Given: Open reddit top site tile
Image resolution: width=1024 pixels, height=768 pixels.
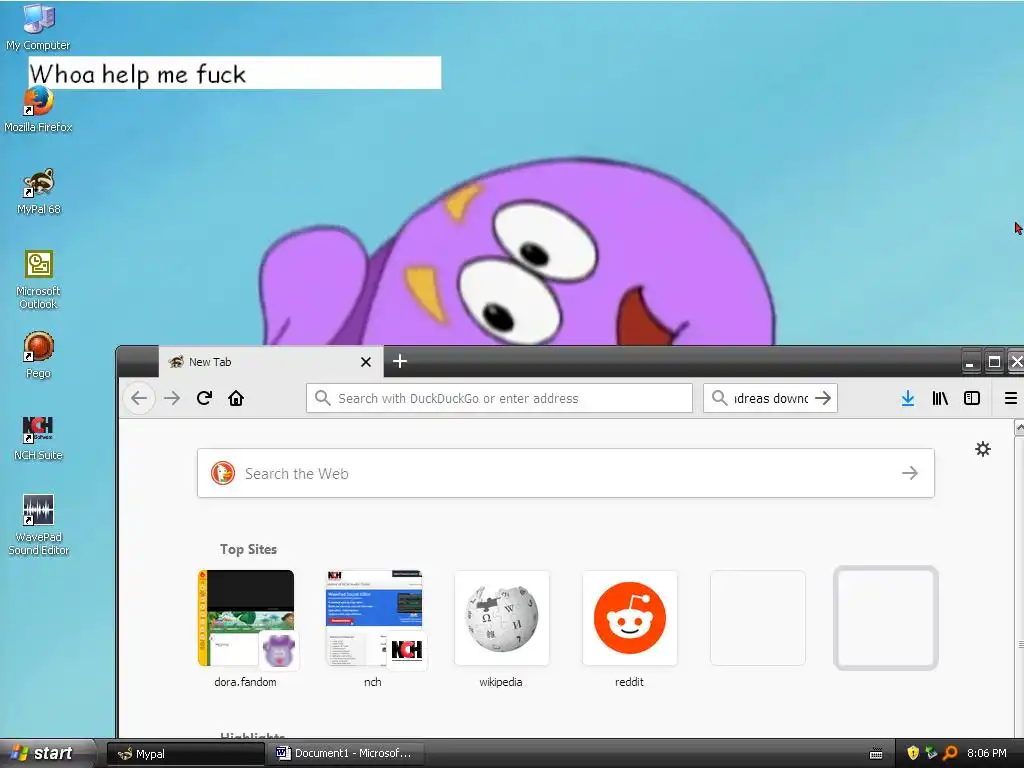Looking at the screenshot, I should coord(630,618).
